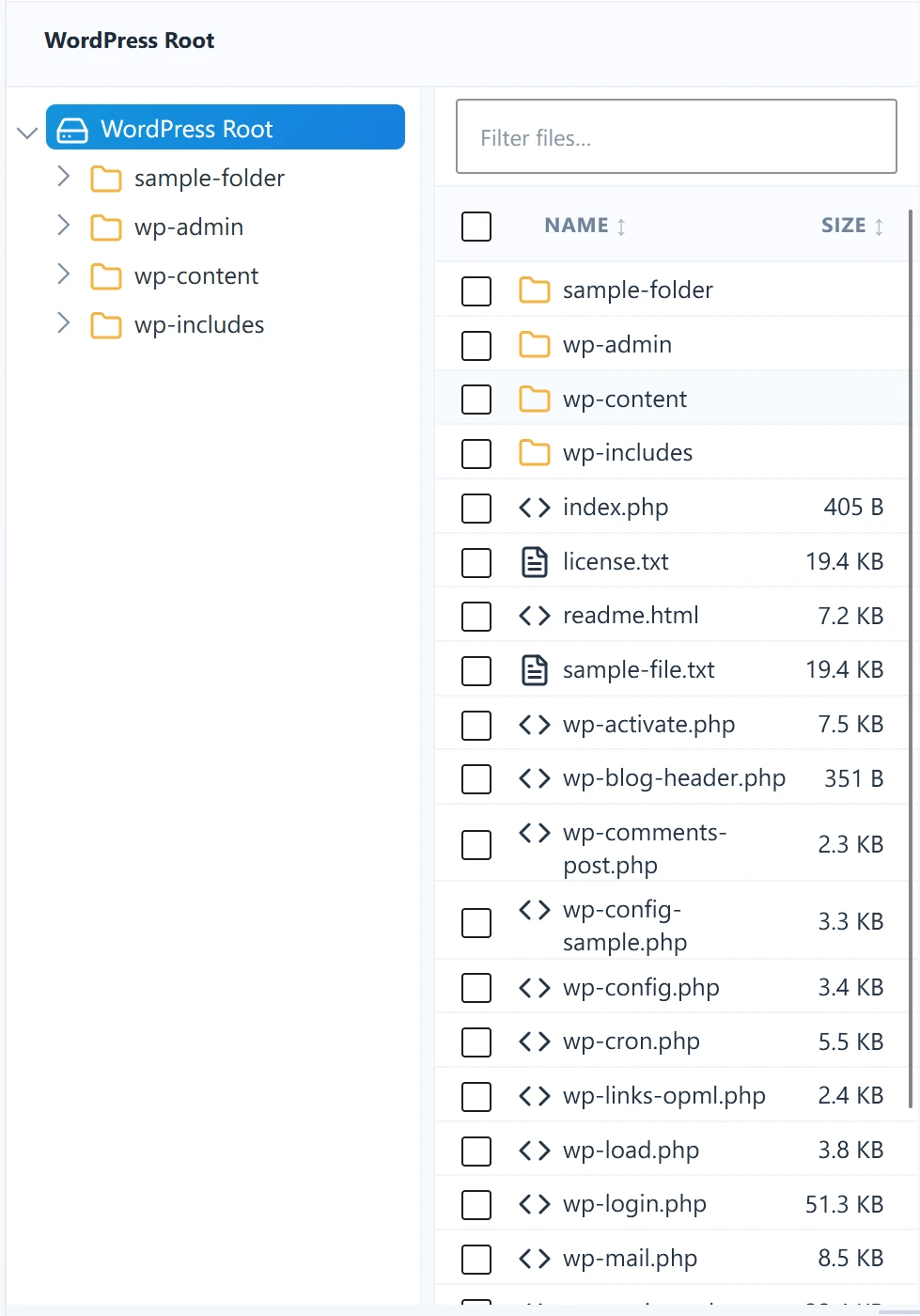This screenshot has height=1316, width=920.
Task: Check the box for wp-admin row
Action: (x=476, y=346)
